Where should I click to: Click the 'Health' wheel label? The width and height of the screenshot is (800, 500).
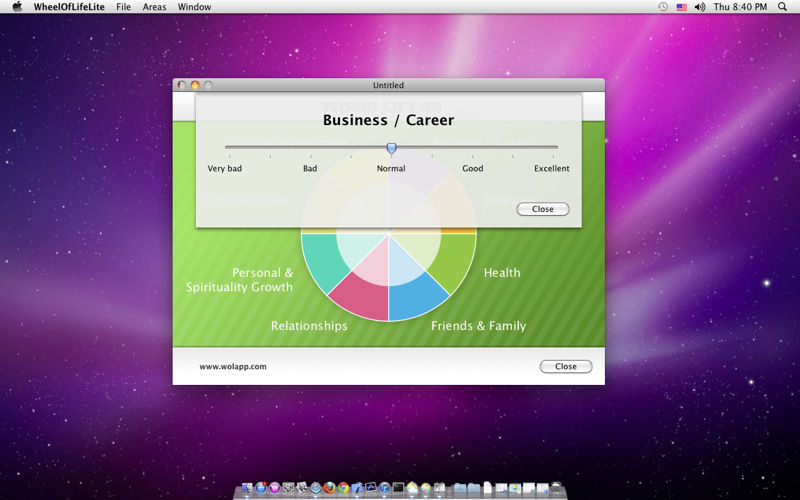point(502,273)
